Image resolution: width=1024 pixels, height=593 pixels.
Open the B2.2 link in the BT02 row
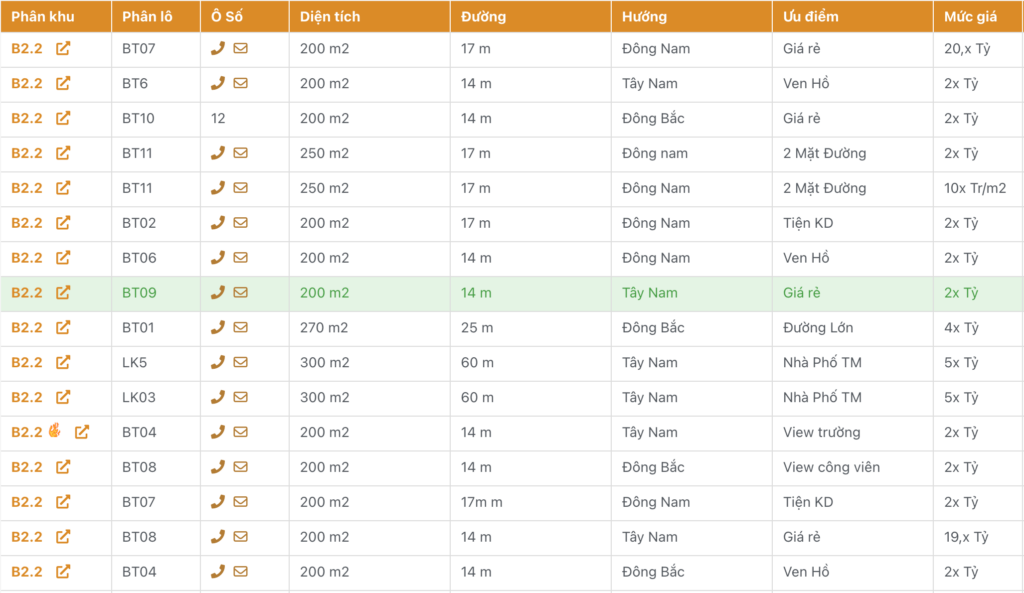pos(27,223)
